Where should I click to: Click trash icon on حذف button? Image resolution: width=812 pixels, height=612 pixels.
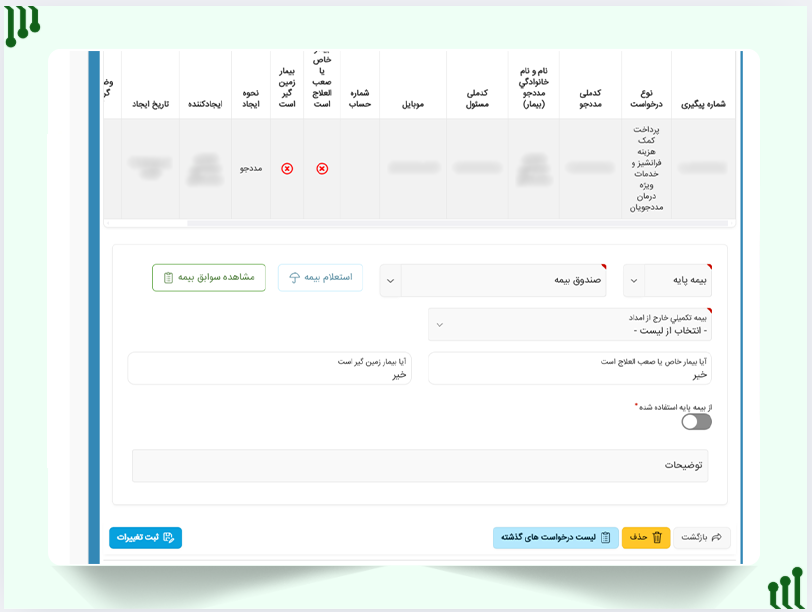click(657, 537)
